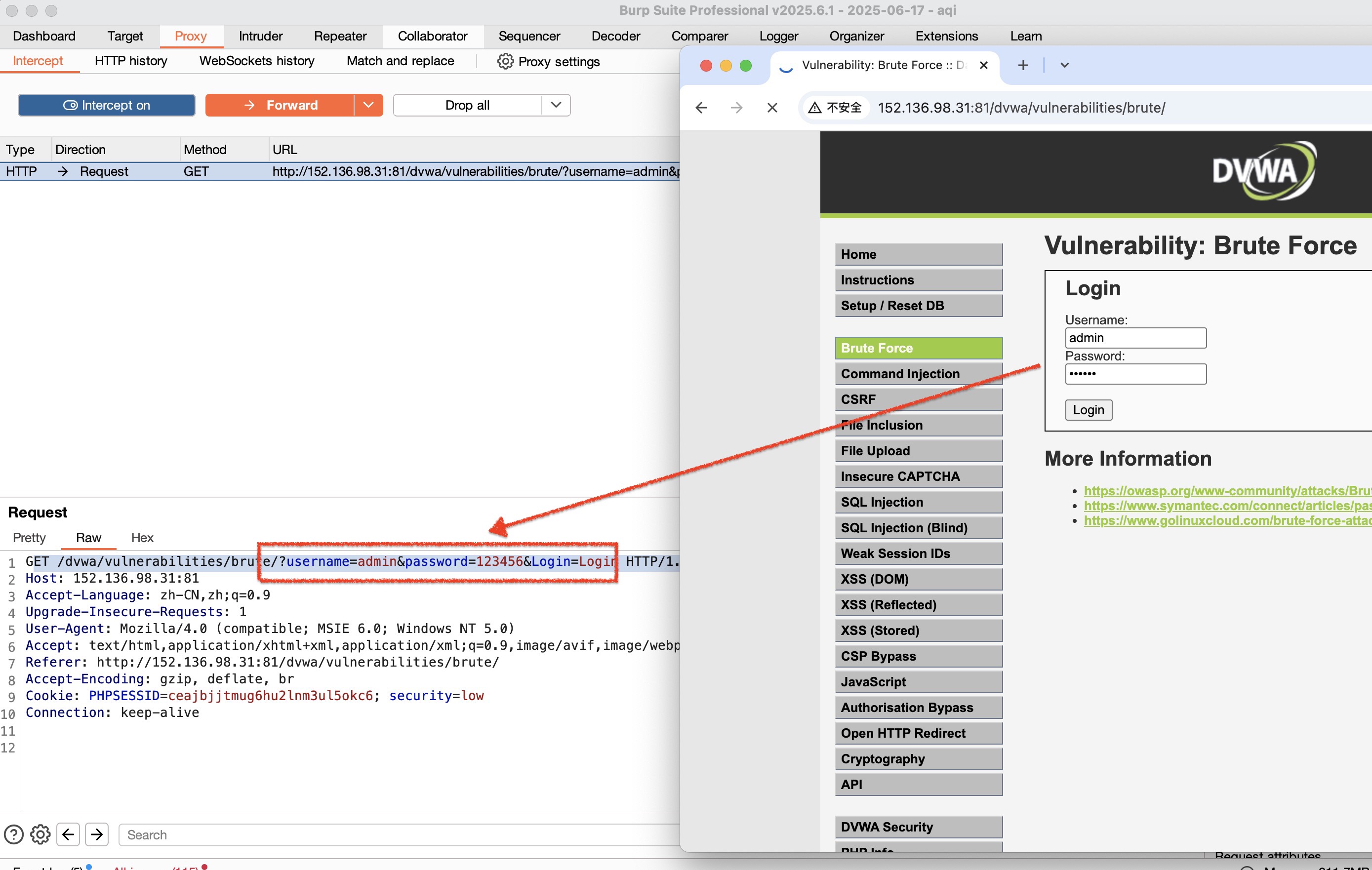
Task: Switch to the Dashboard tab
Action: (x=44, y=37)
